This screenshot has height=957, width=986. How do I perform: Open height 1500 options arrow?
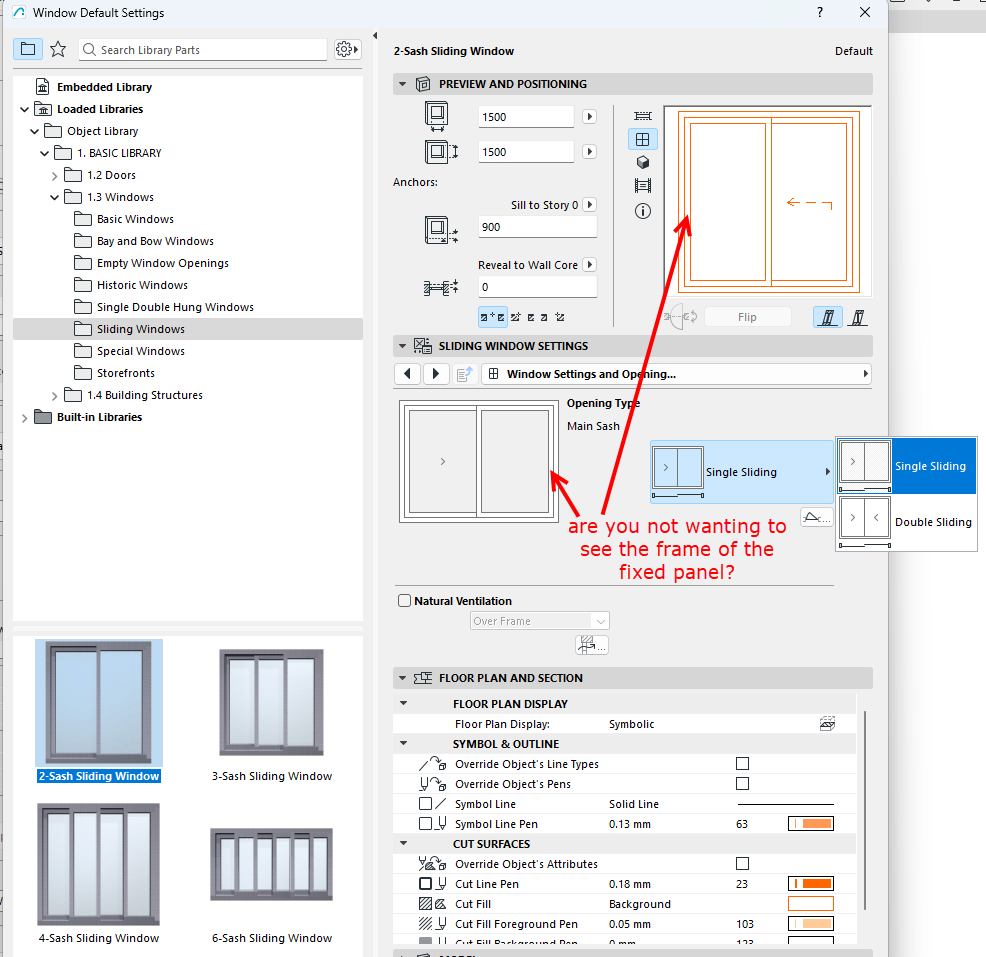(x=589, y=152)
